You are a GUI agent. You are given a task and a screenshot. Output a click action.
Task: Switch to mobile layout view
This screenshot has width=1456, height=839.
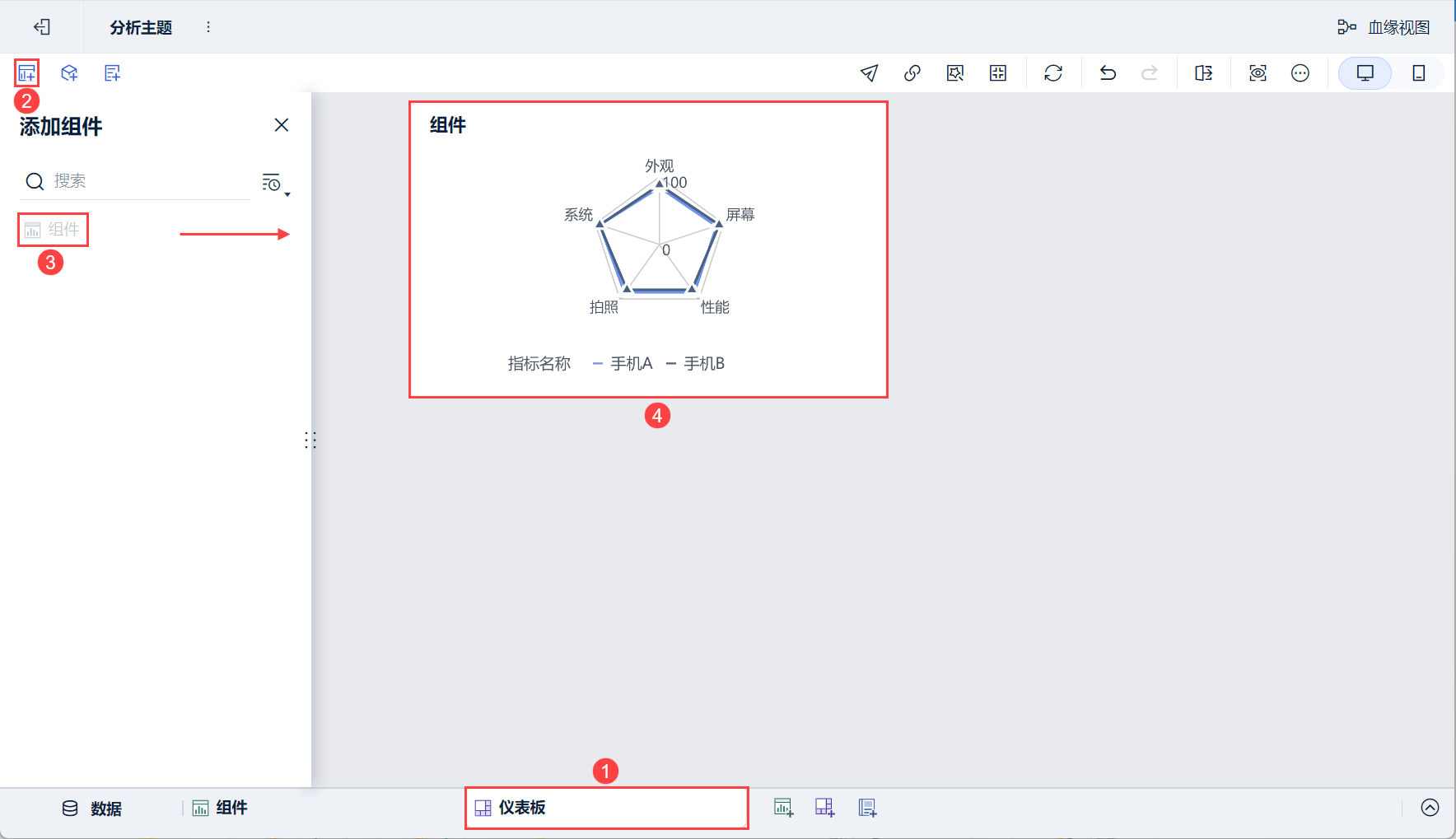(x=1418, y=73)
